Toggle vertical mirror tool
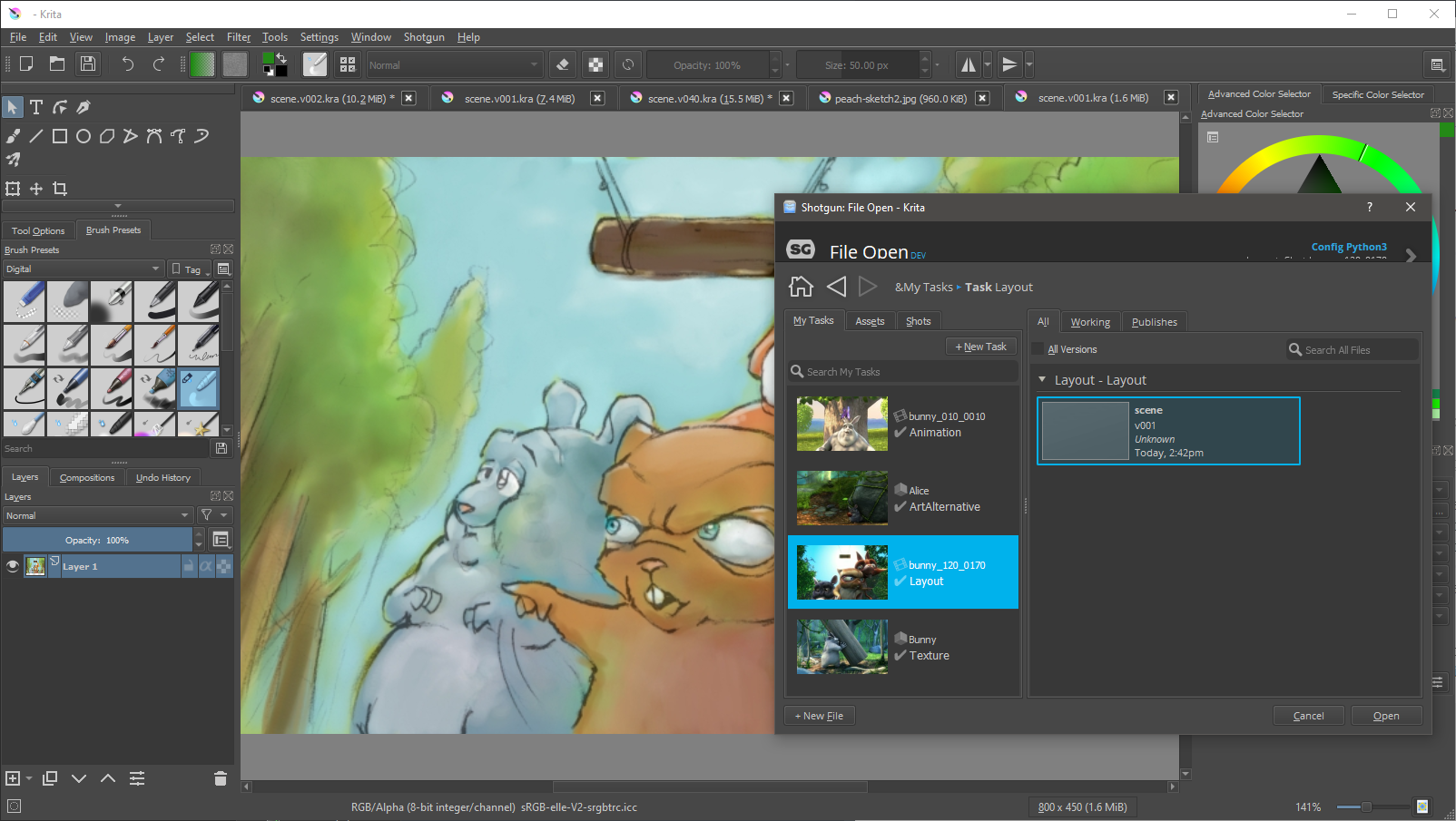Screen dimensions: 1456x821 pyautogui.click(x=1008, y=64)
